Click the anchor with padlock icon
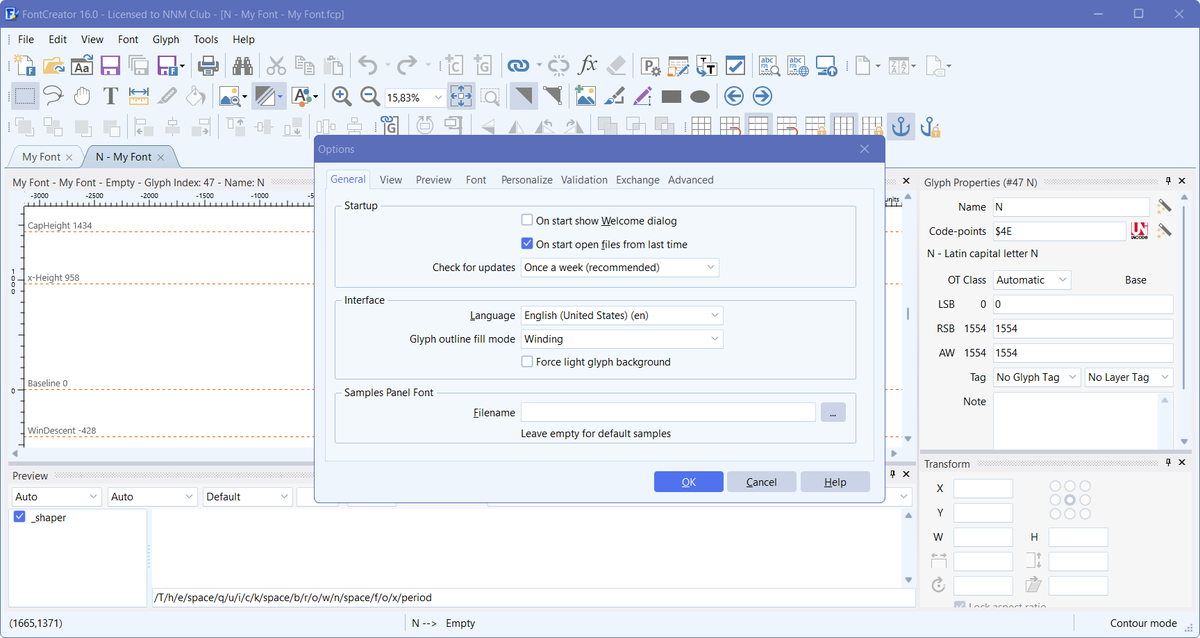1200x638 pixels. [930, 127]
